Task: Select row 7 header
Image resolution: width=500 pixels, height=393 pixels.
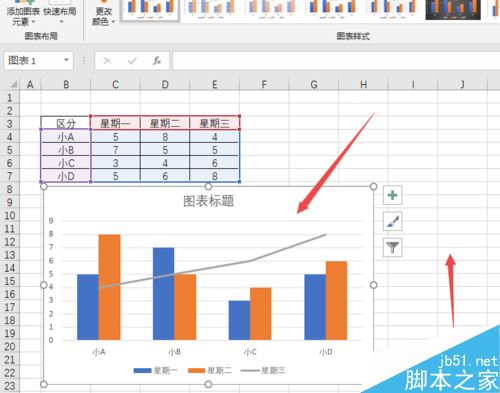Action: pyautogui.click(x=10, y=176)
